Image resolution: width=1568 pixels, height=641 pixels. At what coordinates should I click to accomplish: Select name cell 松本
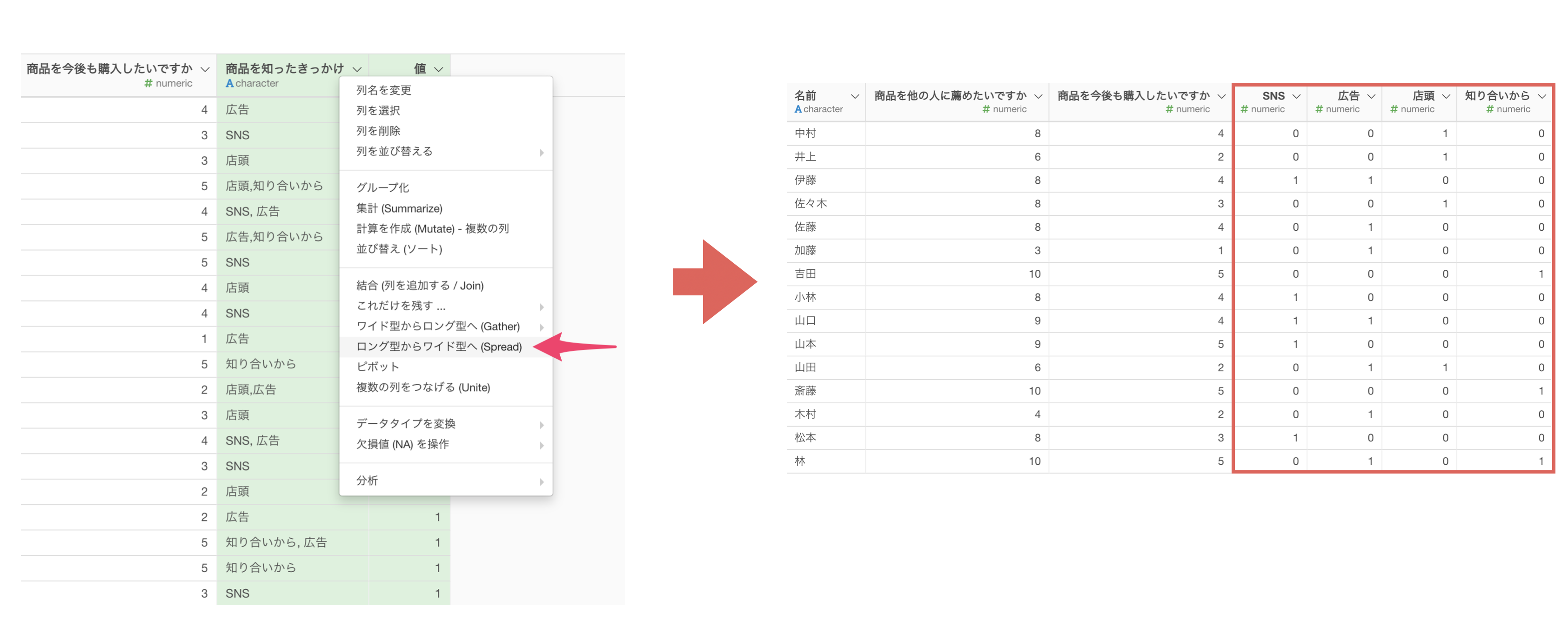pos(804,438)
